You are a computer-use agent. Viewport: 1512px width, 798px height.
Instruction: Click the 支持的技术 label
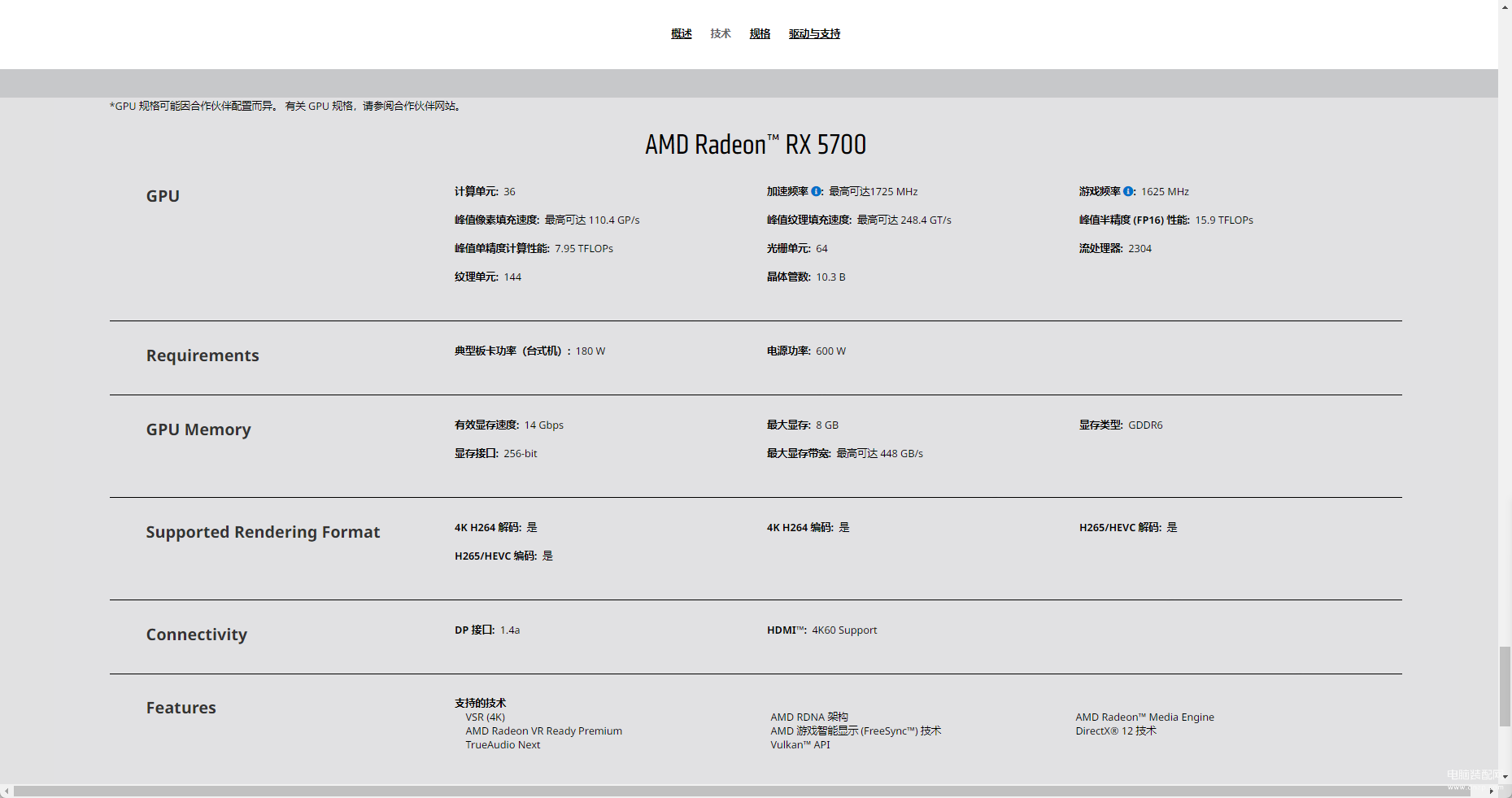481,703
